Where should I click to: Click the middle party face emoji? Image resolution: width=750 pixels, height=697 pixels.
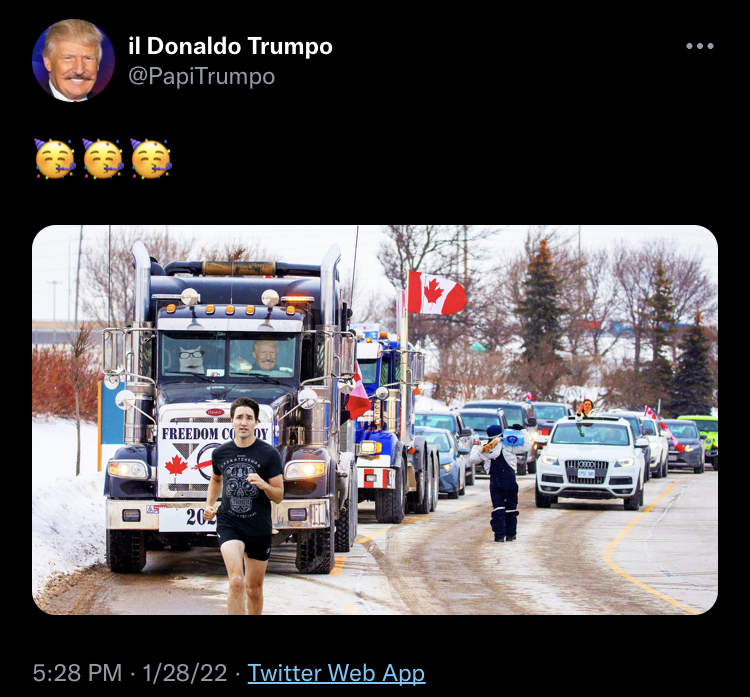(103, 159)
